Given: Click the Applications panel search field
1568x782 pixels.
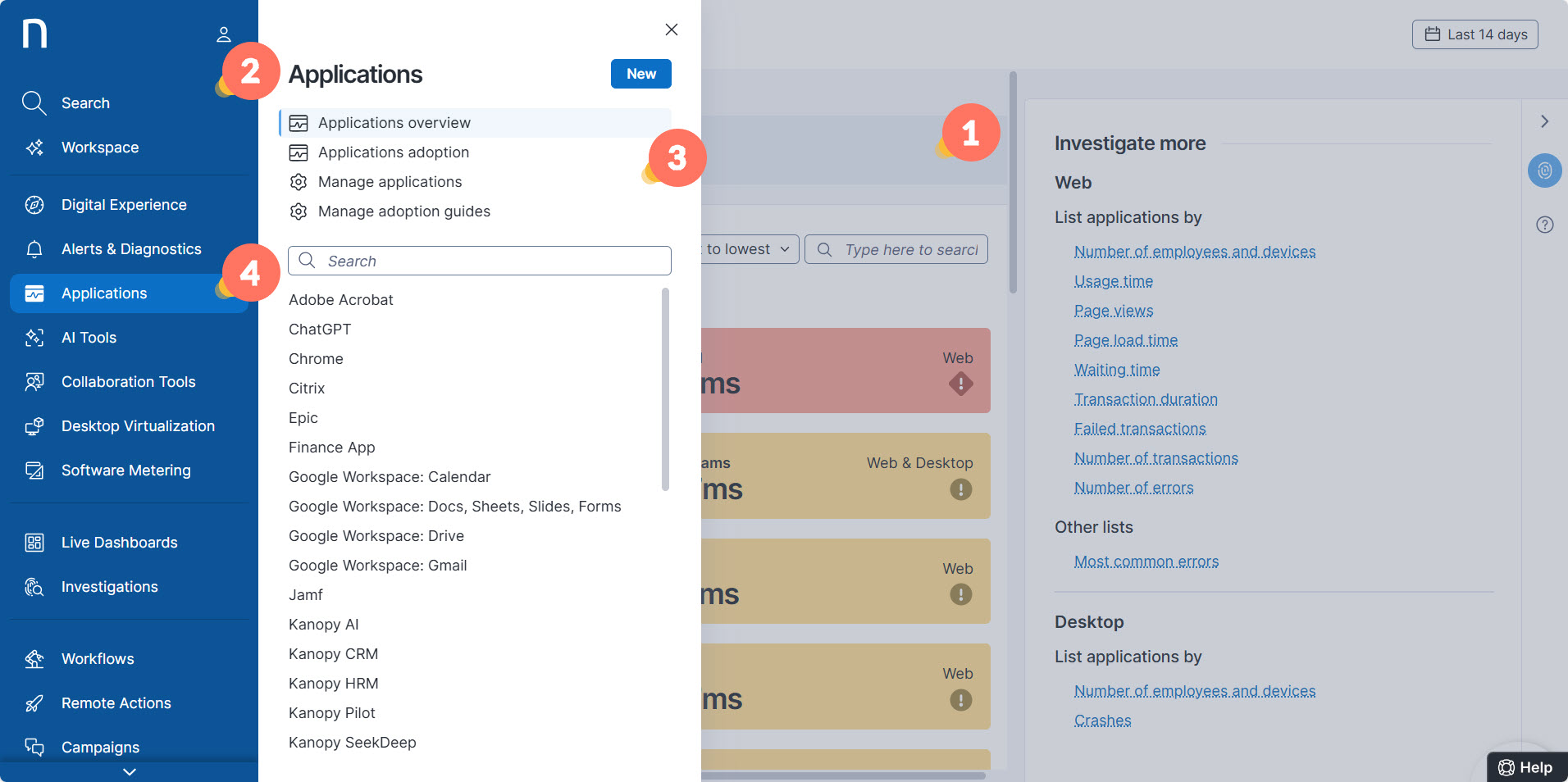Looking at the screenshot, I should pyautogui.click(x=480, y=261).
